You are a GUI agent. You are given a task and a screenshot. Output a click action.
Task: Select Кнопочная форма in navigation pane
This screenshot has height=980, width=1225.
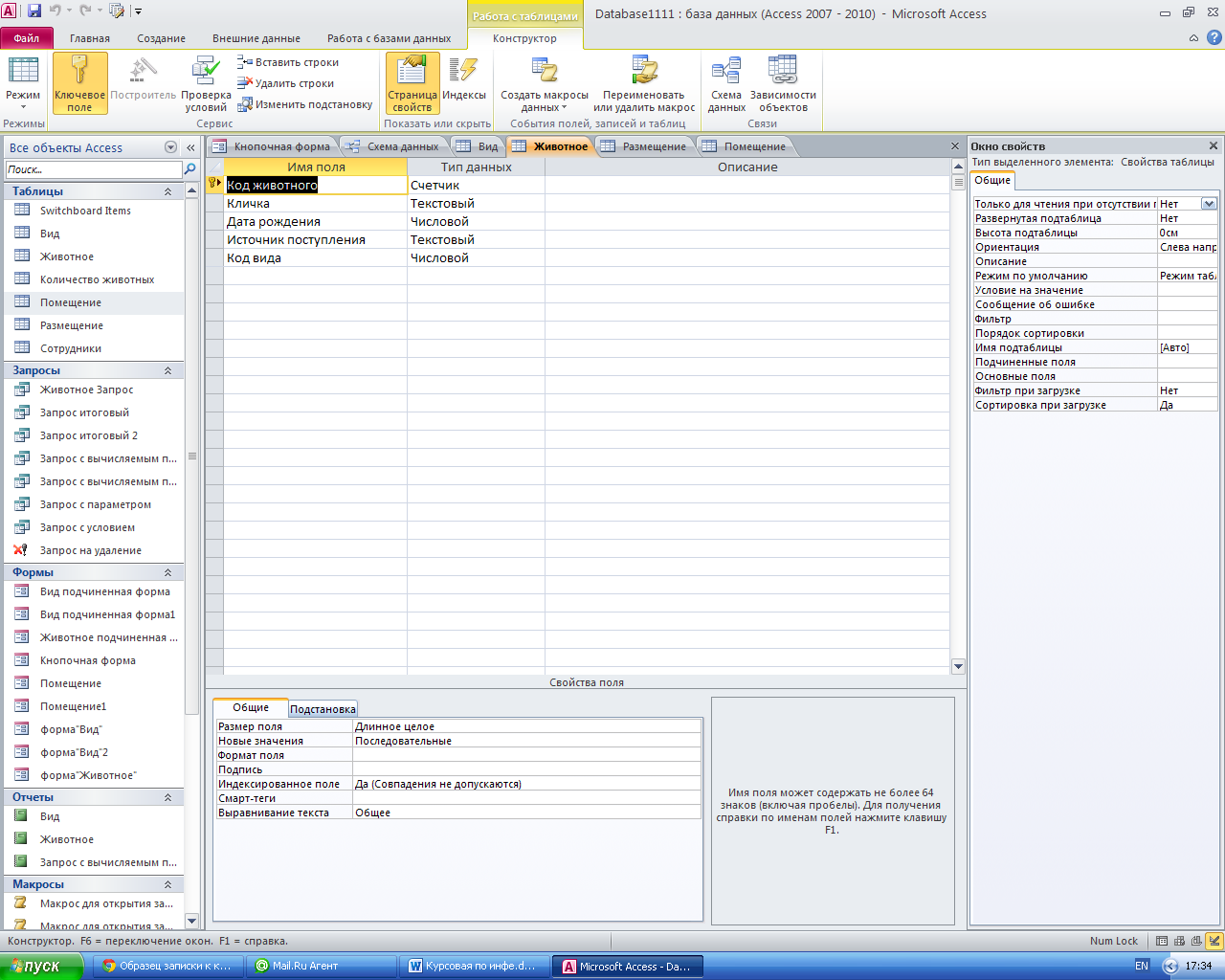pyautogui.click(x=93, y=660)
